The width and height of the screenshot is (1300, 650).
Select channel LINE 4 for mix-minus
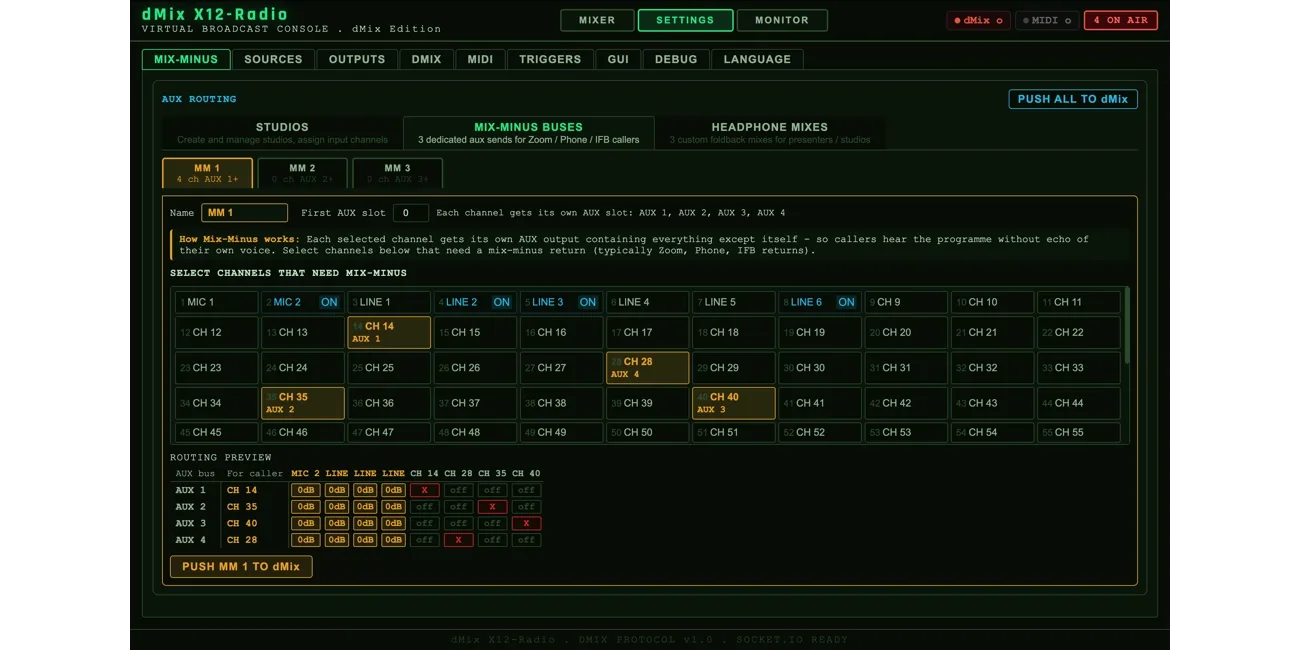[x=647, y=302]
